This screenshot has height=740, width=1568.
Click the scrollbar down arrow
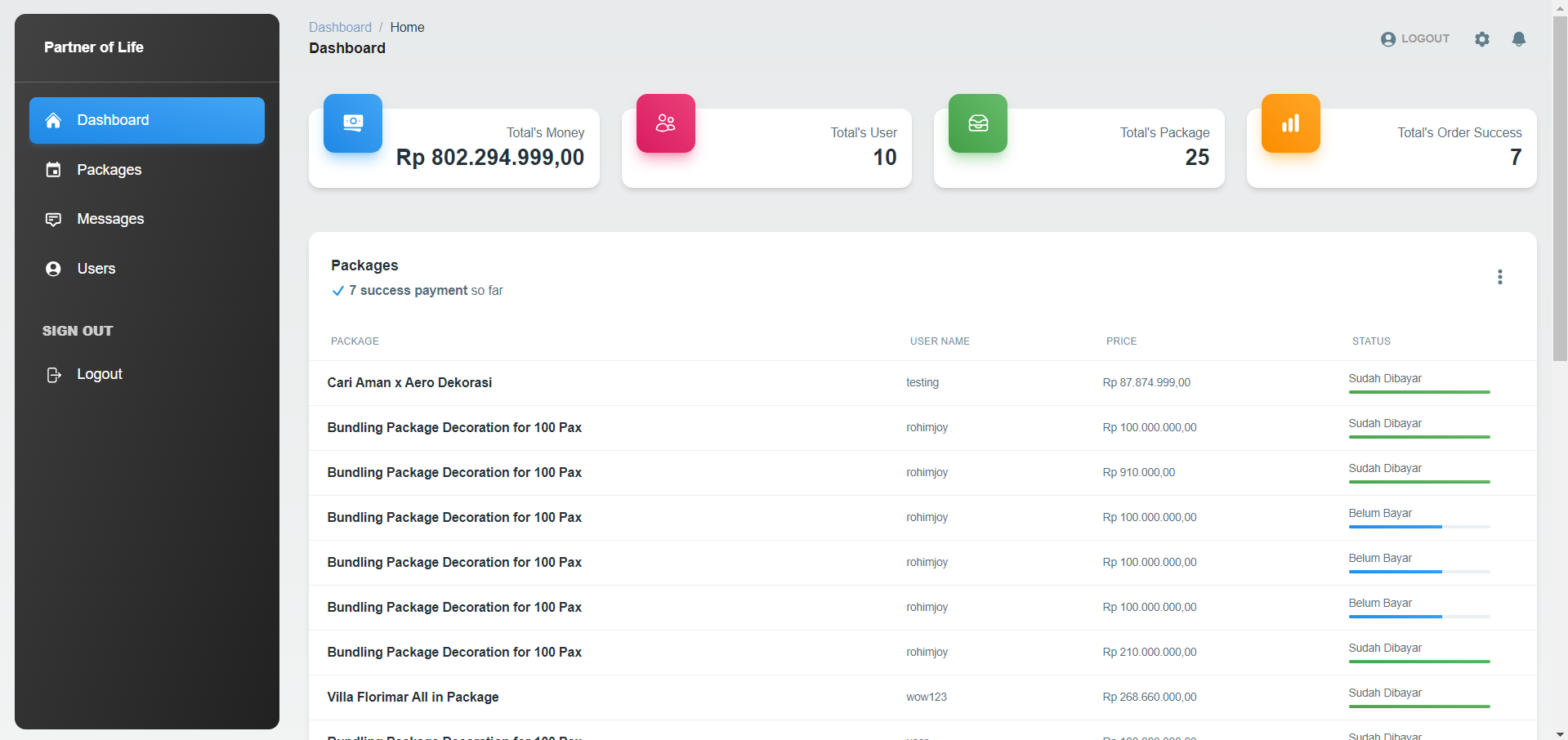coord(1560,733)
